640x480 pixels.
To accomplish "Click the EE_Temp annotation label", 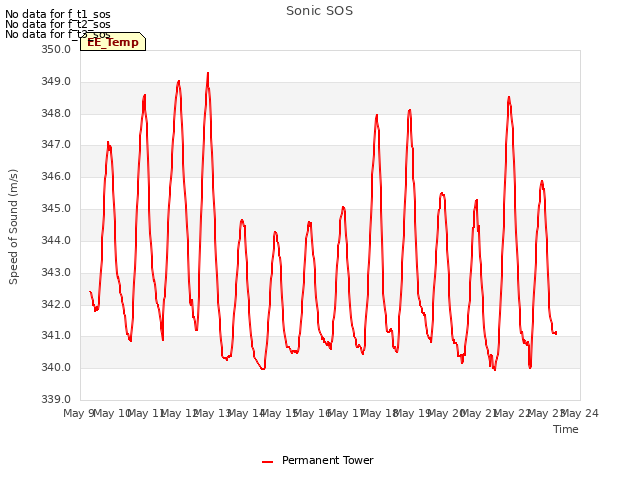I will coord(113,42).
